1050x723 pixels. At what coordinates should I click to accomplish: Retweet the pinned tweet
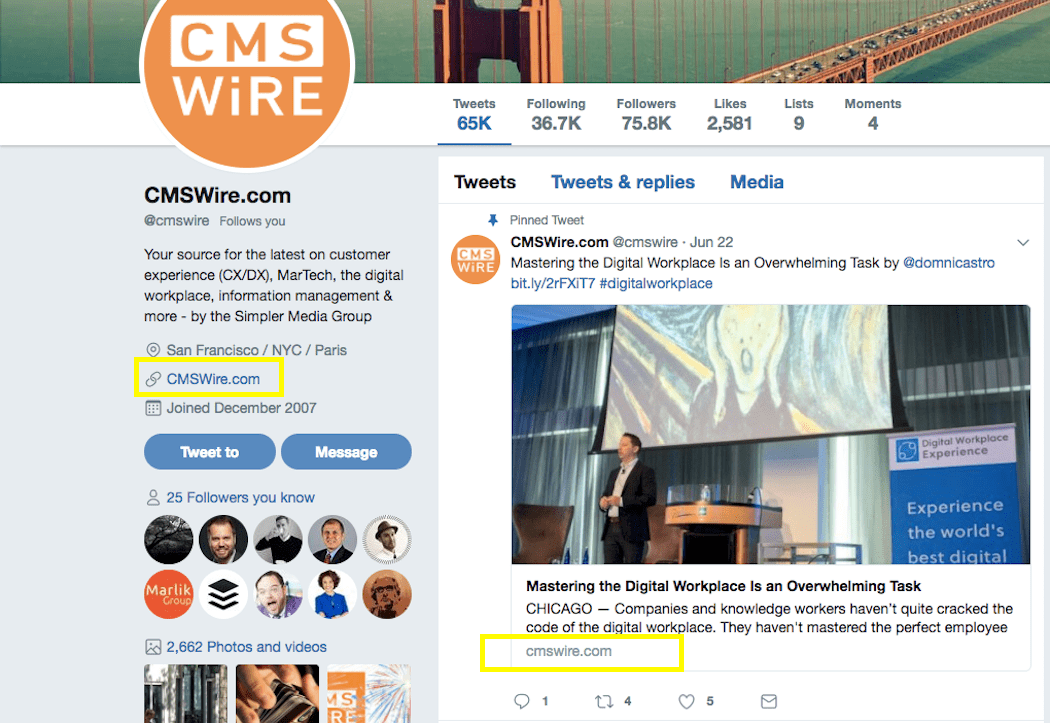tap(604, 701)
